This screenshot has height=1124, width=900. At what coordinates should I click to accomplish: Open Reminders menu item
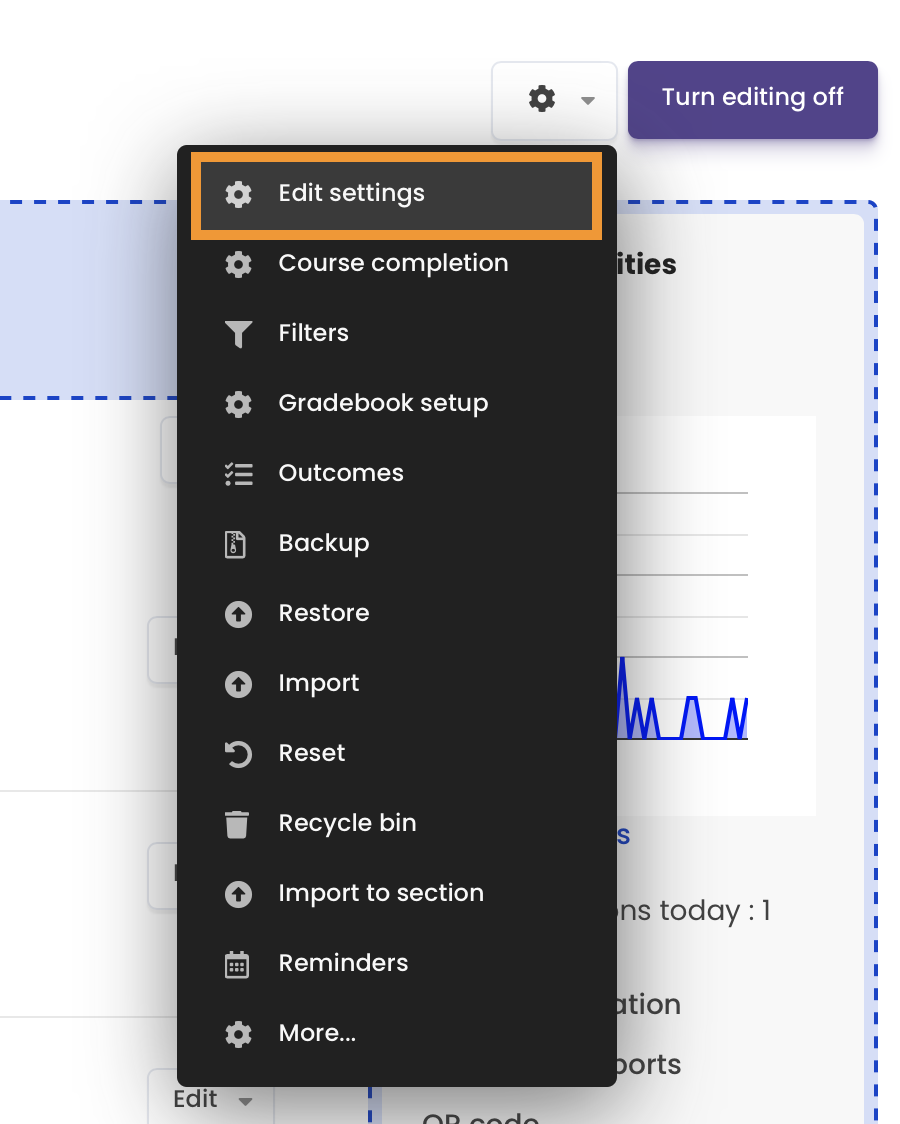click(x=396, y=963)
